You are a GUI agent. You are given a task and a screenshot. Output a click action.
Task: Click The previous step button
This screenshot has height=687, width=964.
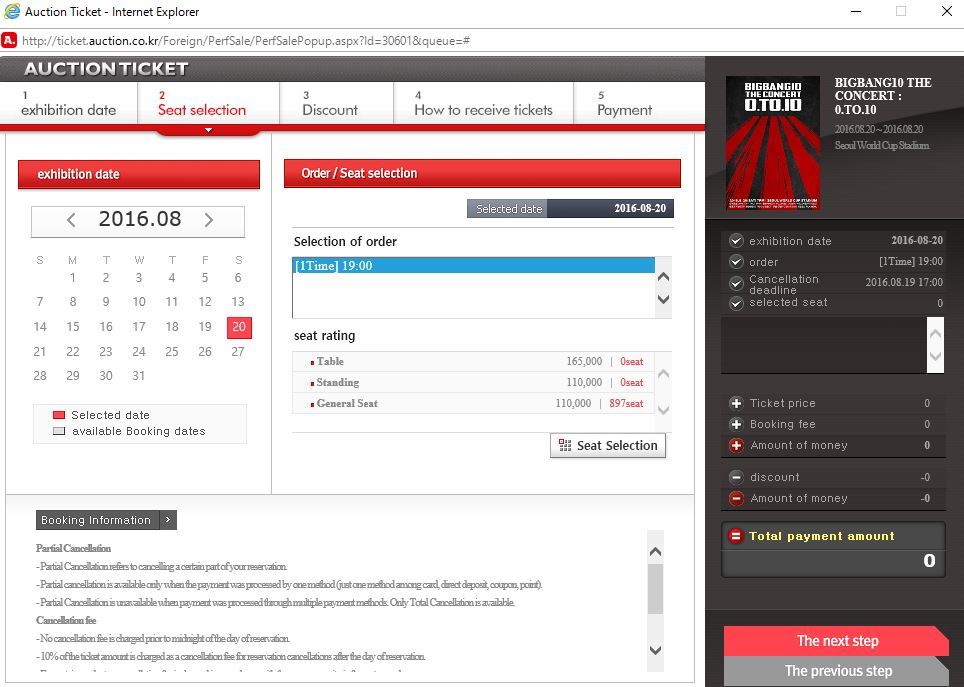point(837,671)
